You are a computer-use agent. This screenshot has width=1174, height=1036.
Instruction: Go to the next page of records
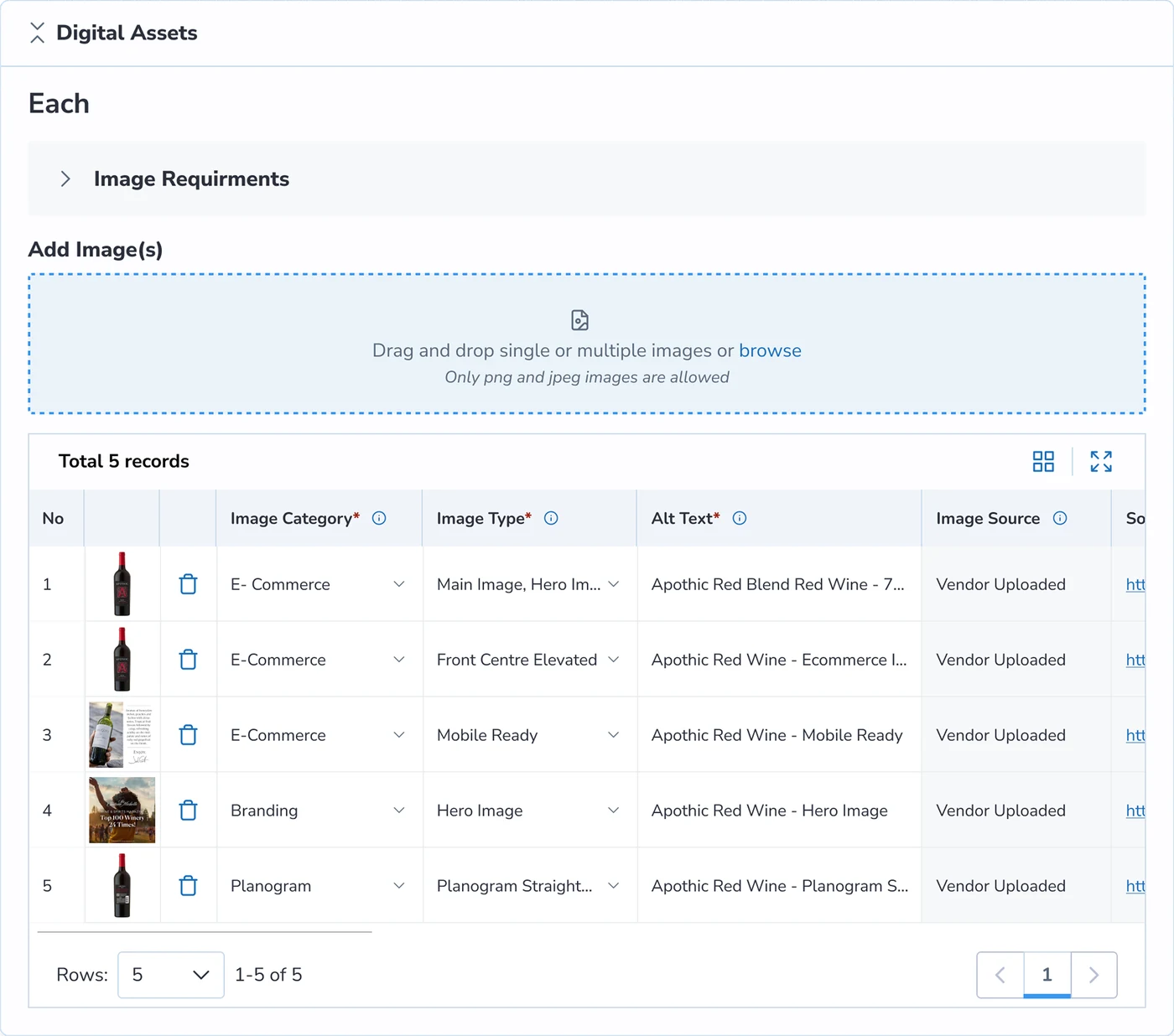[1093, 975]
